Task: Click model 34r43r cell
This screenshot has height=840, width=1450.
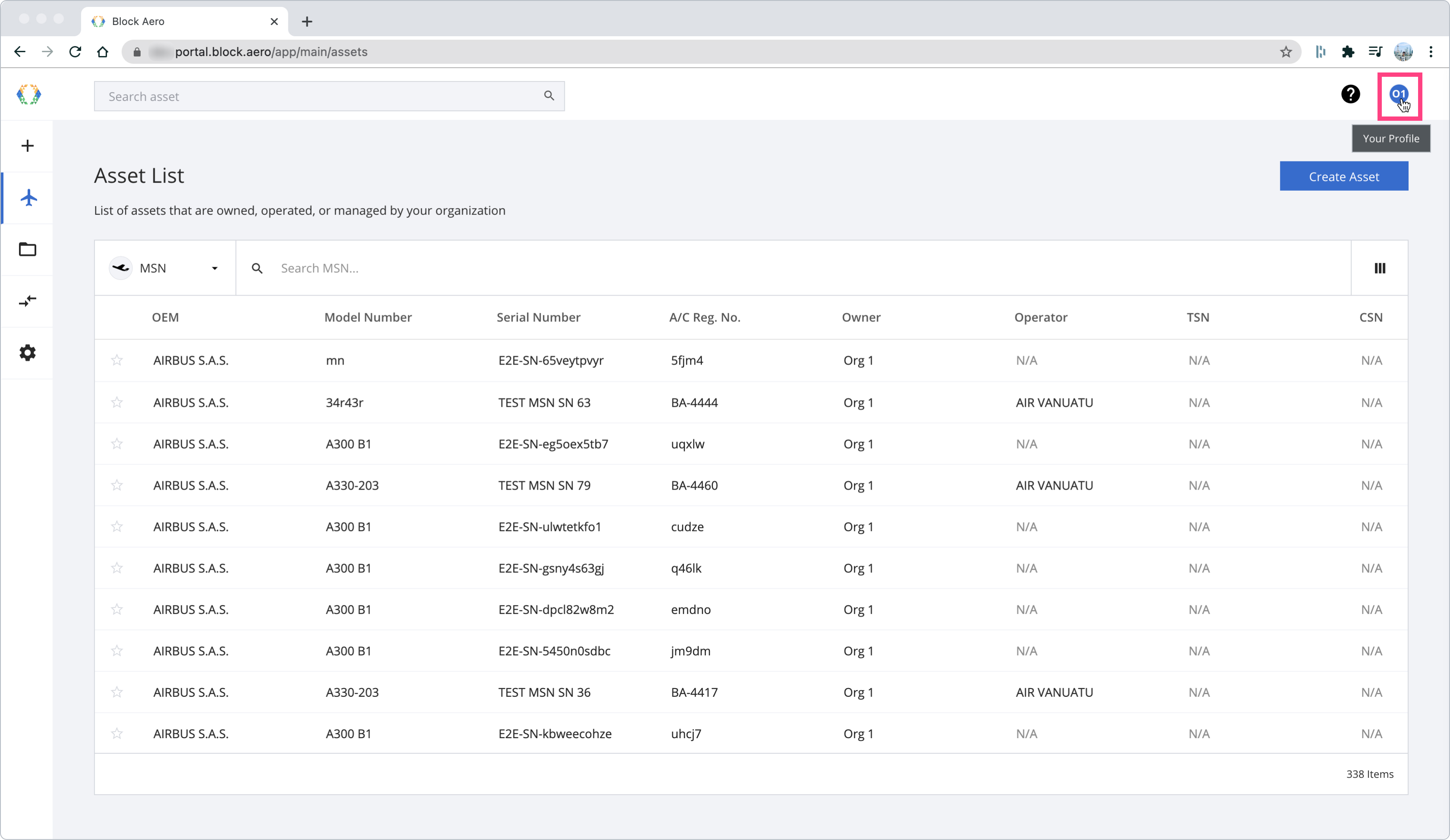Action: (344, 402)
